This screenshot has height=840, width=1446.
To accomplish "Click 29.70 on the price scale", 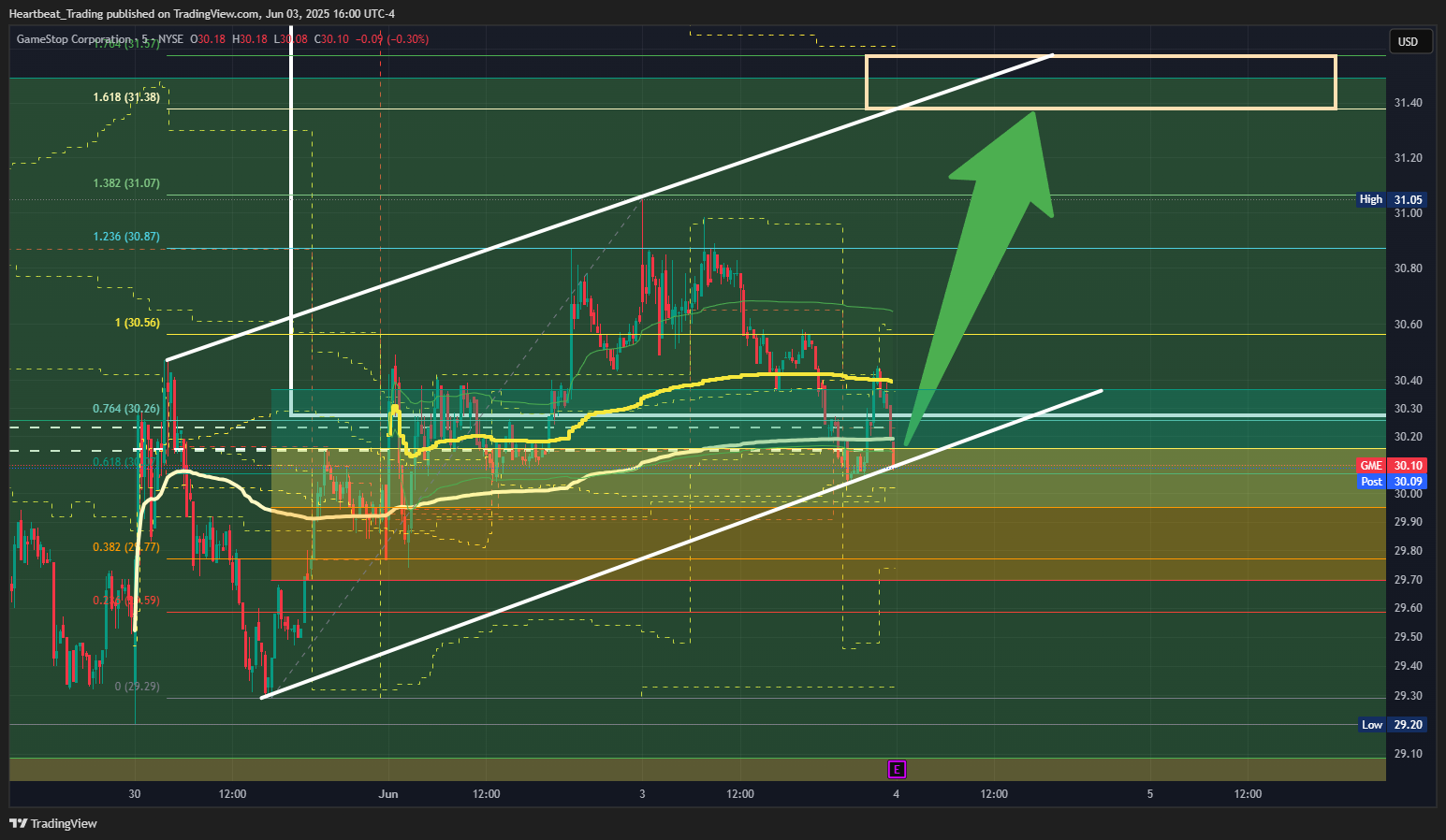I will [x=1408, y=580].
